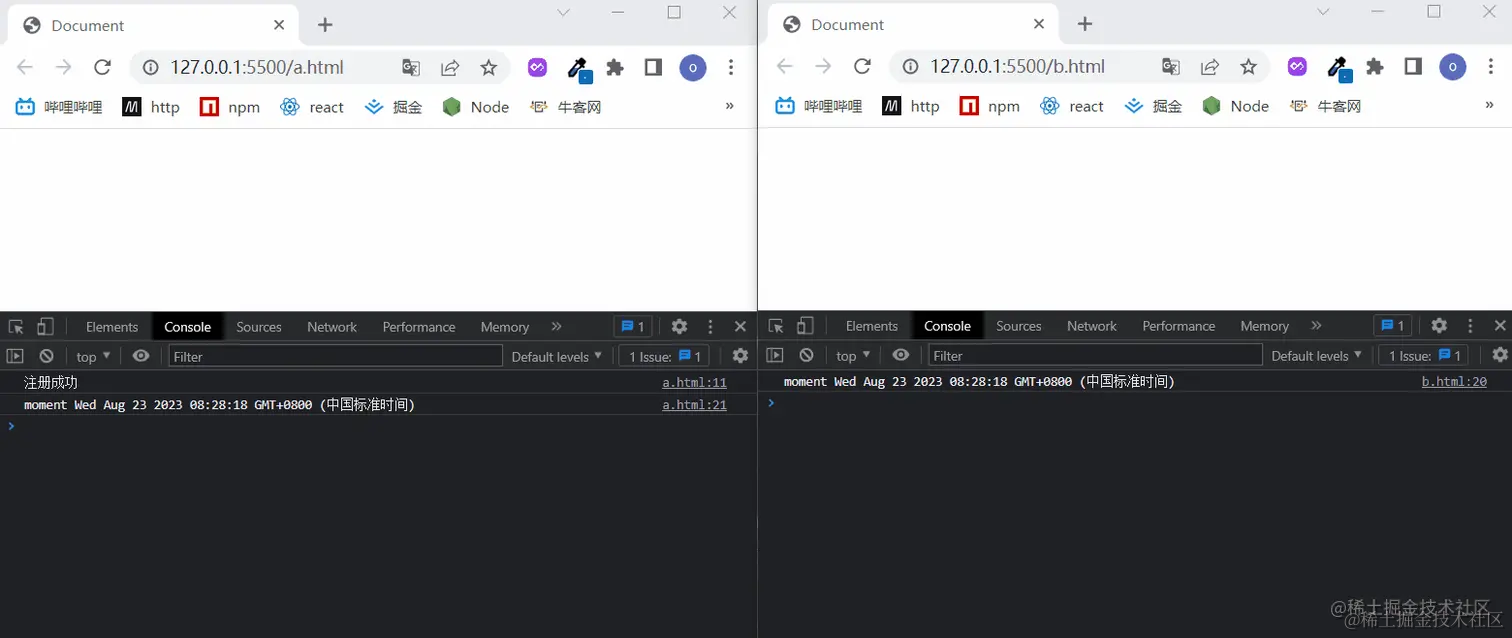Click address bar showing 127.0.0.1:5500/b.html
The height and width of the screenshot is (638, 1512).
pyautogui.click(x=1020, y=66)
